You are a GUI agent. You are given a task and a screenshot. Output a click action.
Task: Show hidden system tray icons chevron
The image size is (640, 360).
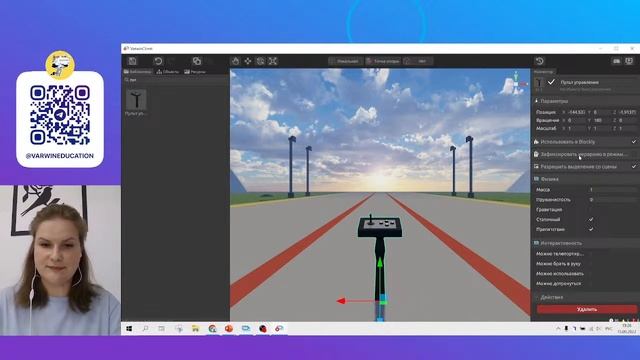(558, 329)
